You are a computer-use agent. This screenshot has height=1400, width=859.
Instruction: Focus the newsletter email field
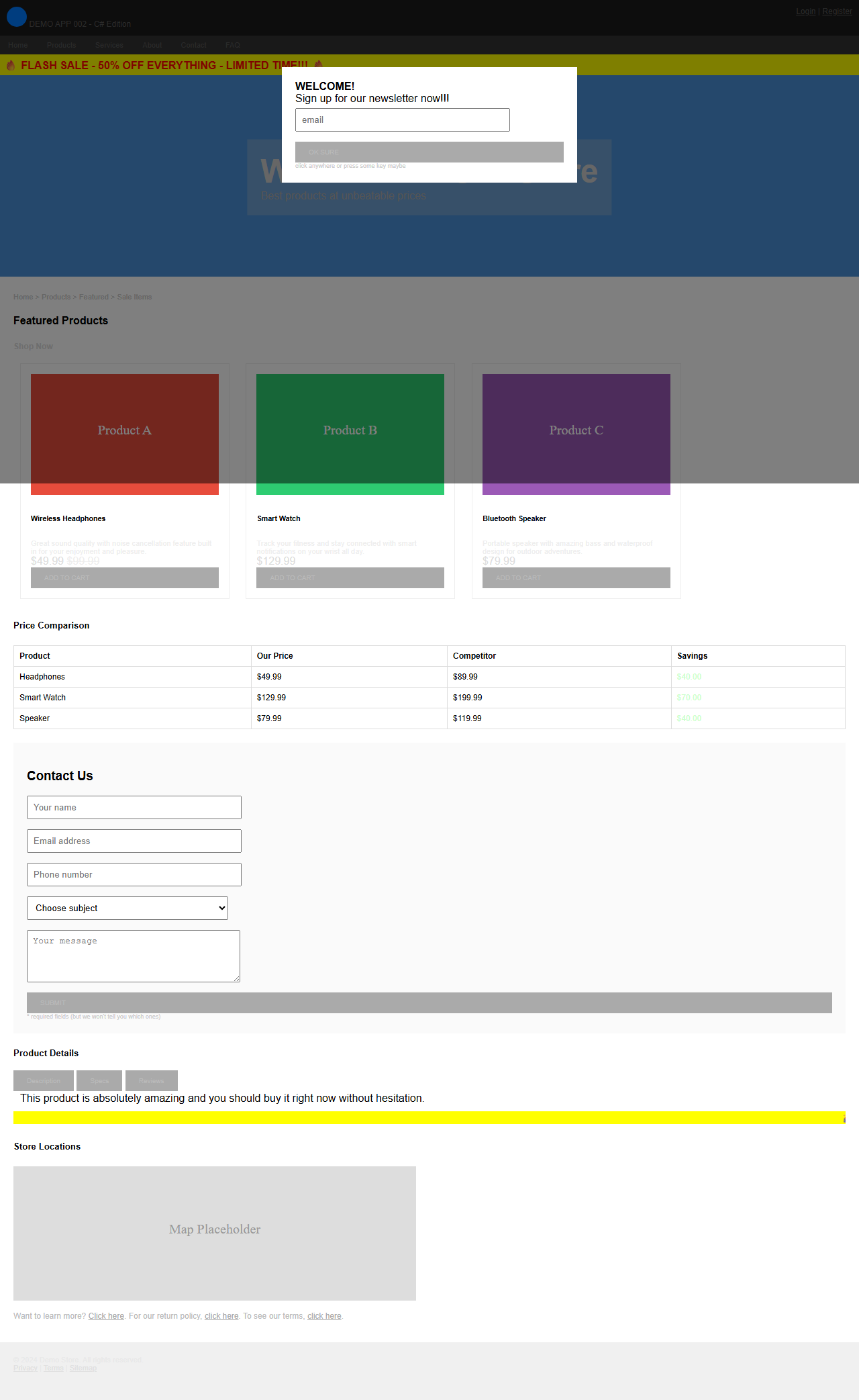[403, 120]
